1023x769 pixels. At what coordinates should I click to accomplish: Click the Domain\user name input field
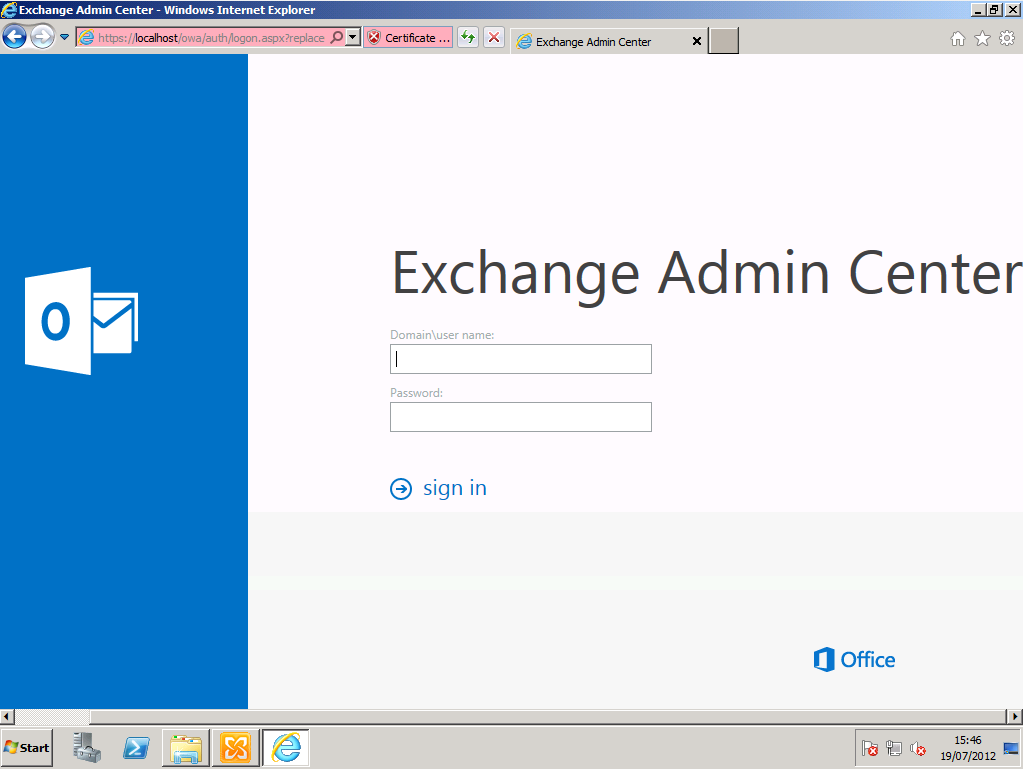point(520,358)
